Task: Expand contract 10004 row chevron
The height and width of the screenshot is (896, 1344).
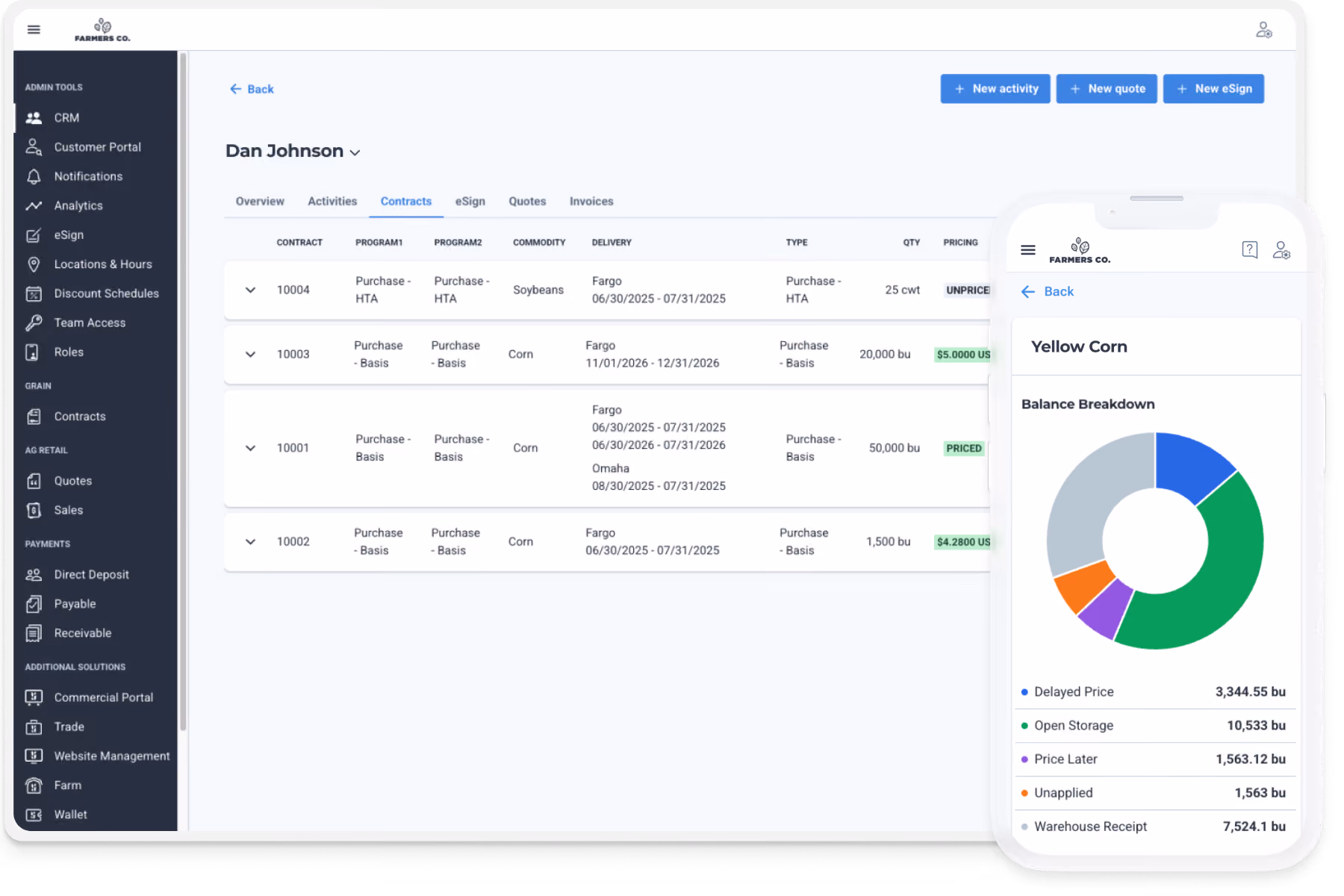Action: click(x=250, y=290)
